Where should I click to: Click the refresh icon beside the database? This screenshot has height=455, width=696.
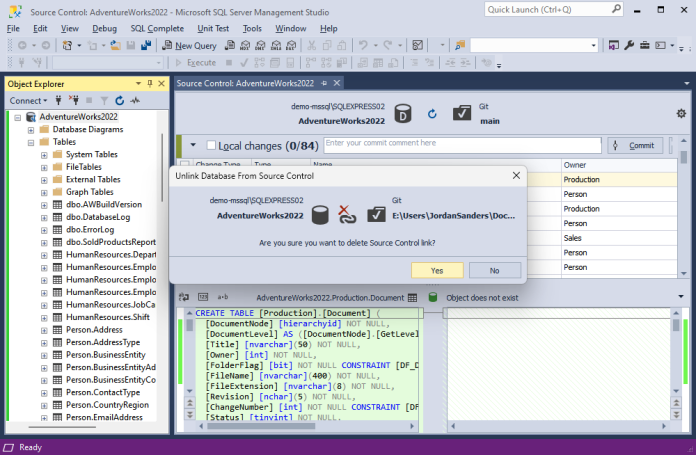pos(432,114)
